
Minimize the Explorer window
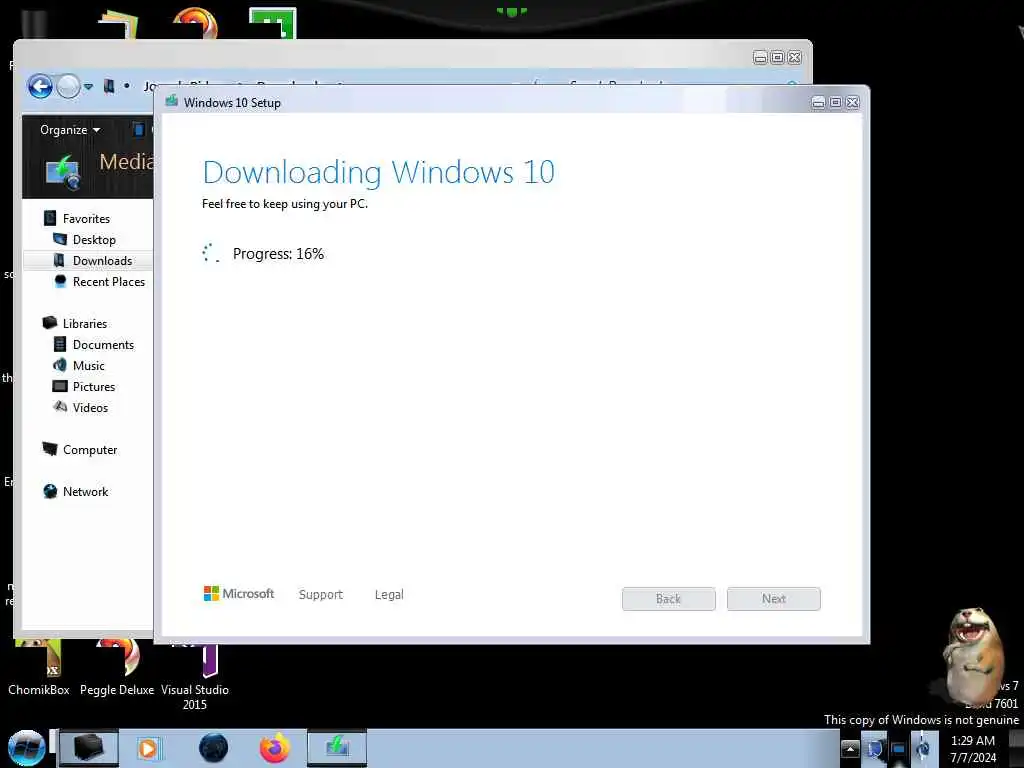click(760, 57)
